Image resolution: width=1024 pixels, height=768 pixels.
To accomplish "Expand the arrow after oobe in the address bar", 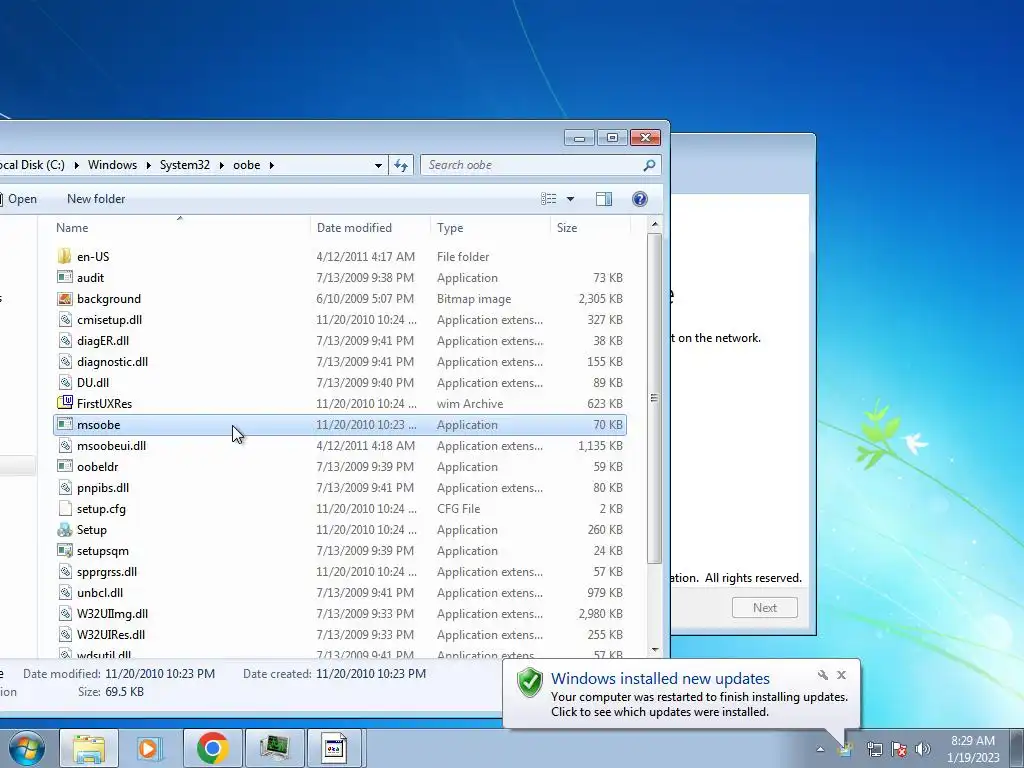I will click(272, 165).
